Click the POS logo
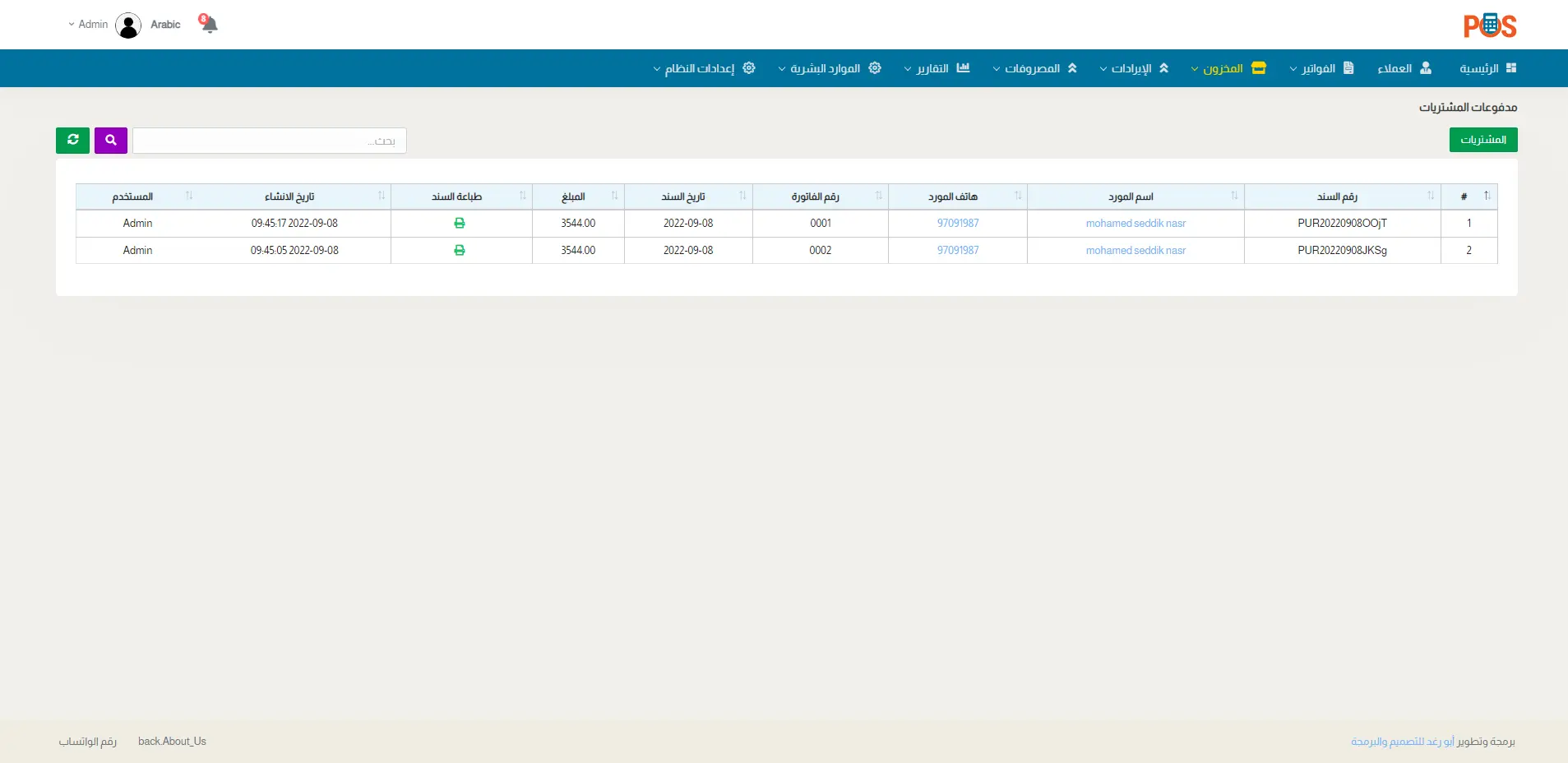Viewport: 1568px width, 763px height. click(1489, 26)
